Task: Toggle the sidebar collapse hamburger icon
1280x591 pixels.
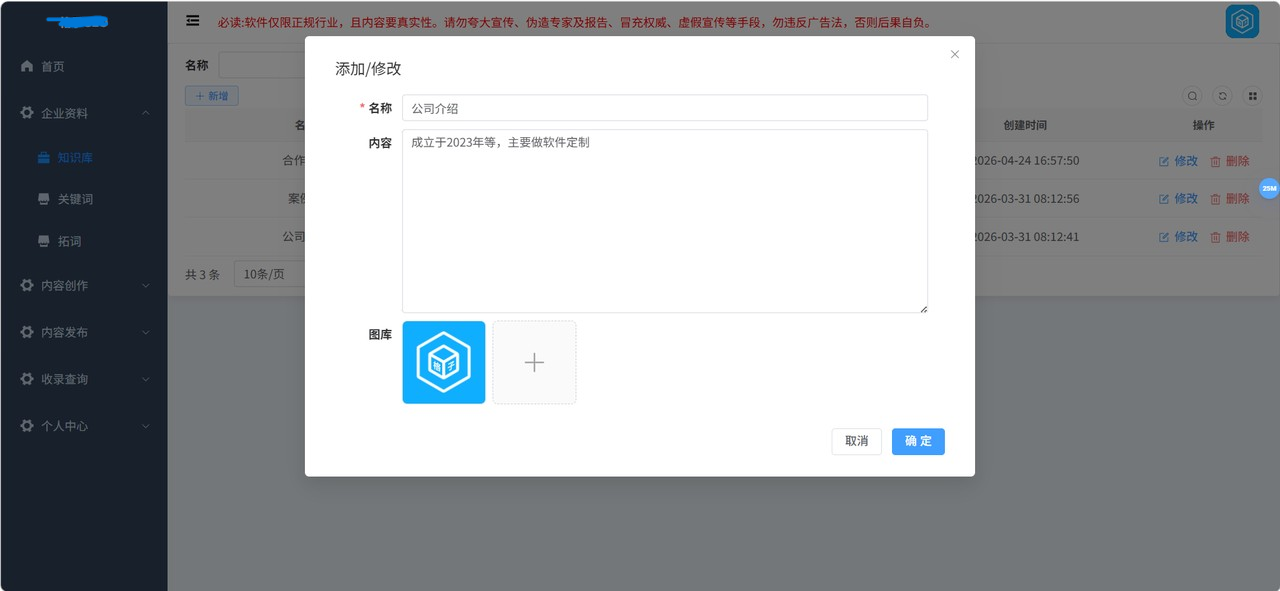Action: pos(193,21)
